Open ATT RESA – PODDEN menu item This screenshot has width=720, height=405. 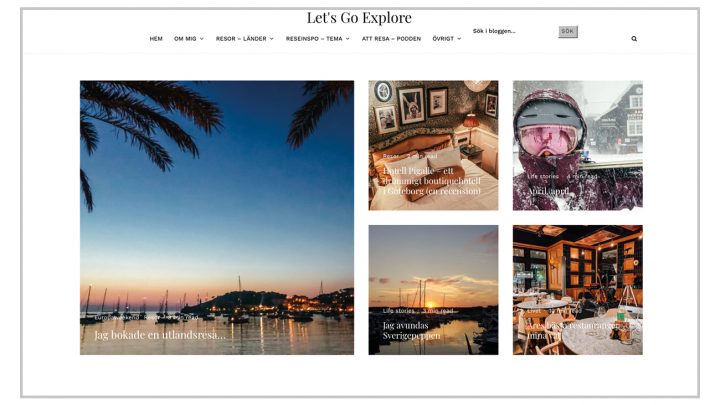click(x=391, y=39)
